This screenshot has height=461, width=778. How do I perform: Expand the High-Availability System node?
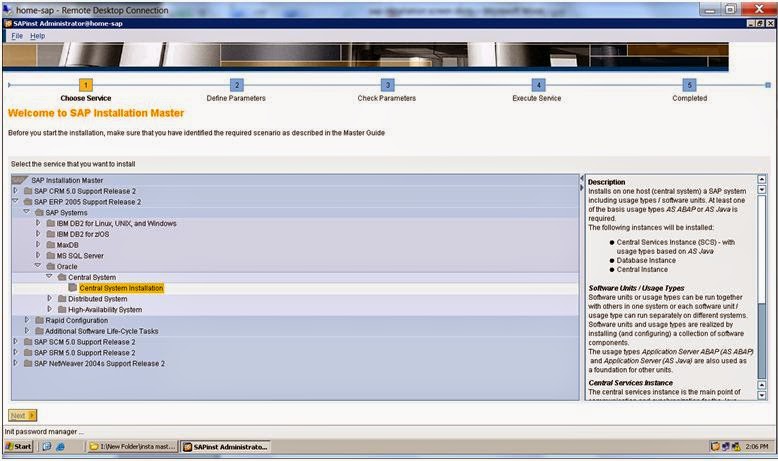[x=50, y=309]
